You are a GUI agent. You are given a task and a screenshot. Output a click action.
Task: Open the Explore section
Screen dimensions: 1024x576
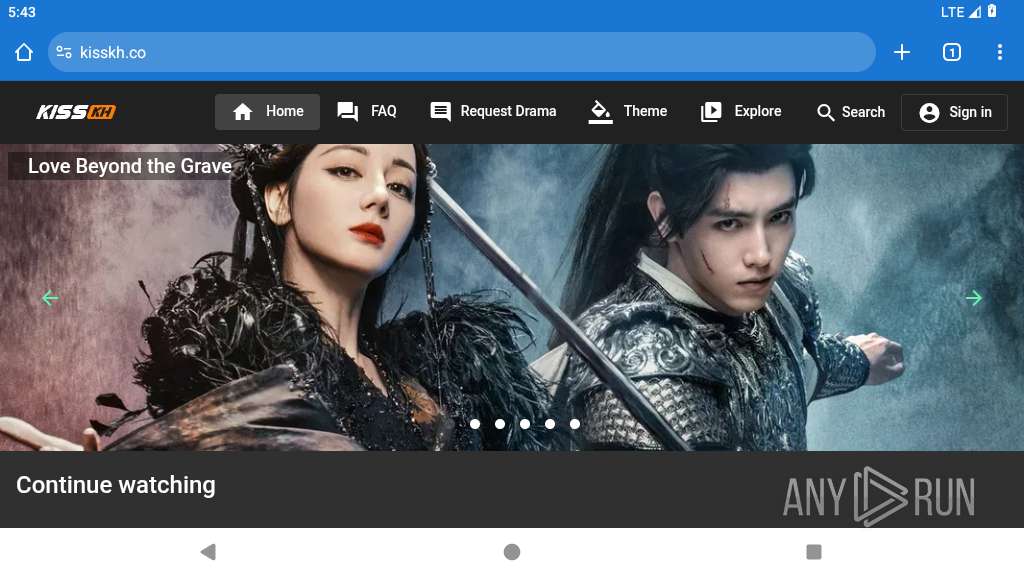(741, 112)
